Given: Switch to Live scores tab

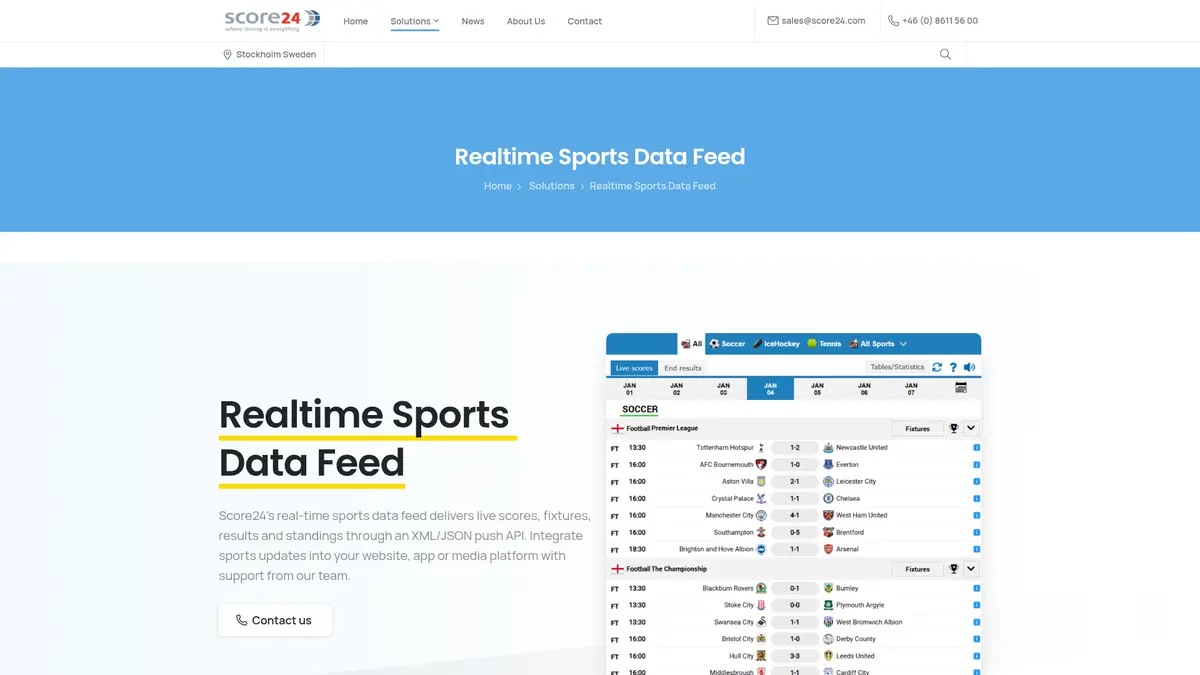Looking at the screenshot, I should pos(634,368).
